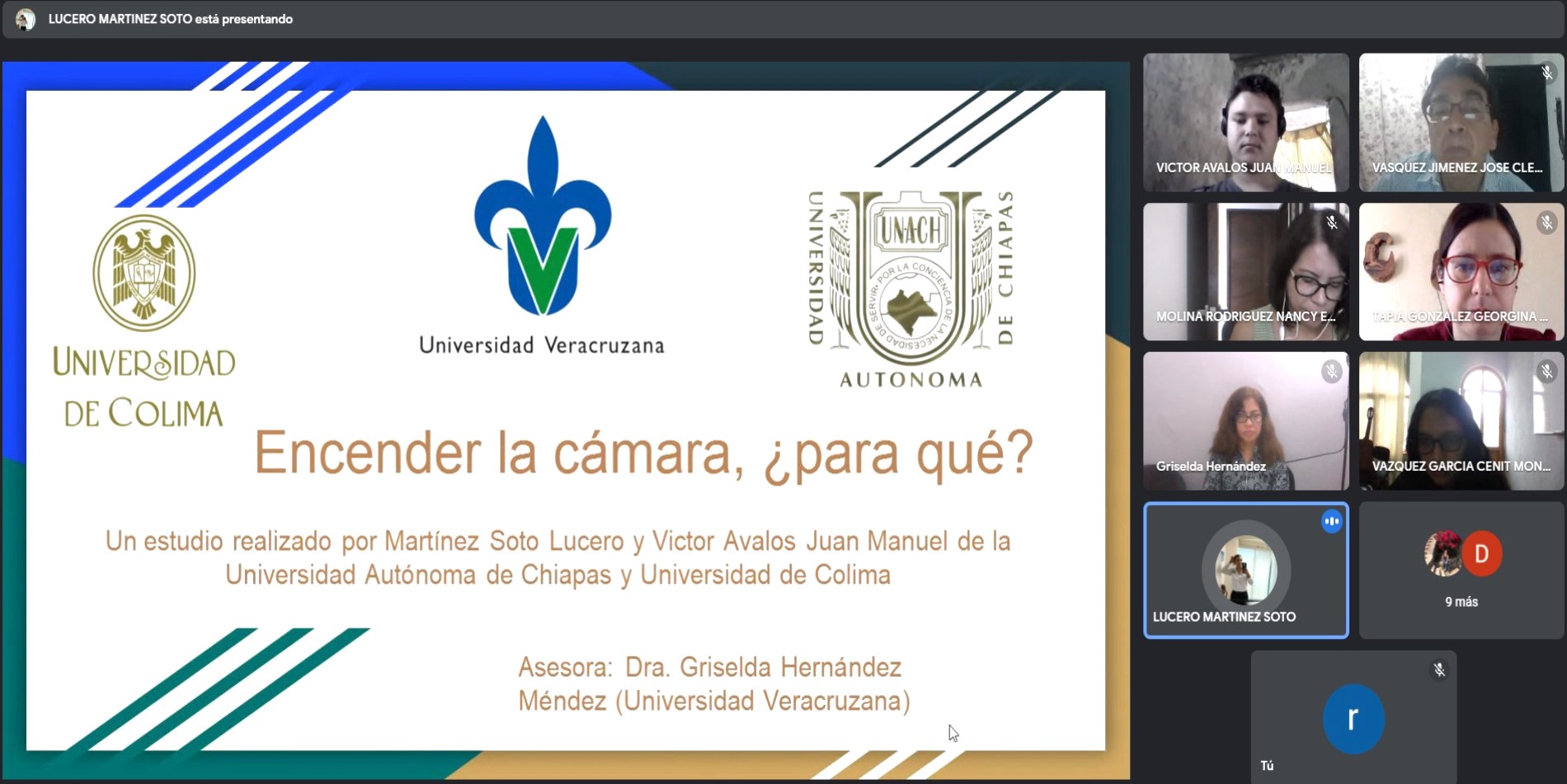Image resolution: width=1567 pixels, height=784 pixels.
Task: Click muted mic icon on Tapia Gonzalez tile
Action: (x=1546, y=223)
